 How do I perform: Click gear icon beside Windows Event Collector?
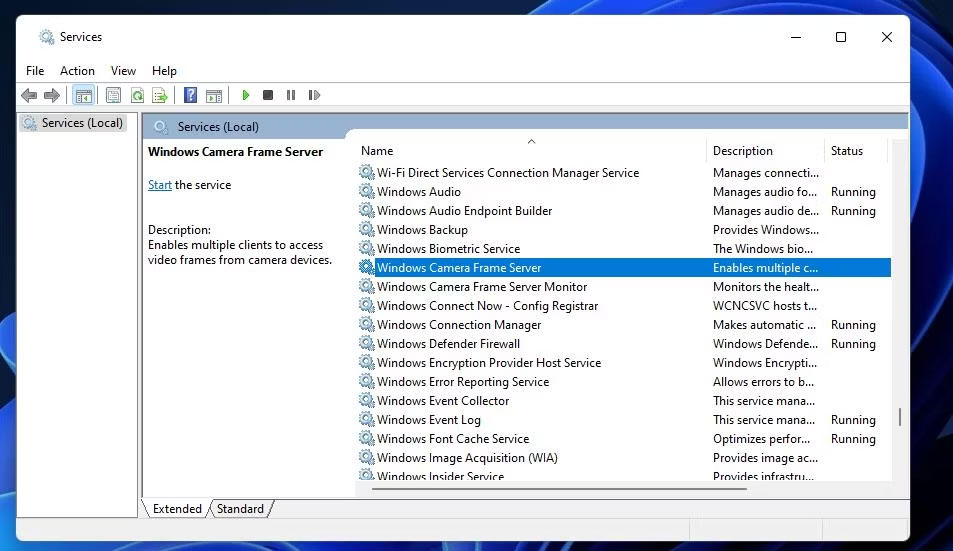(366, 400)
